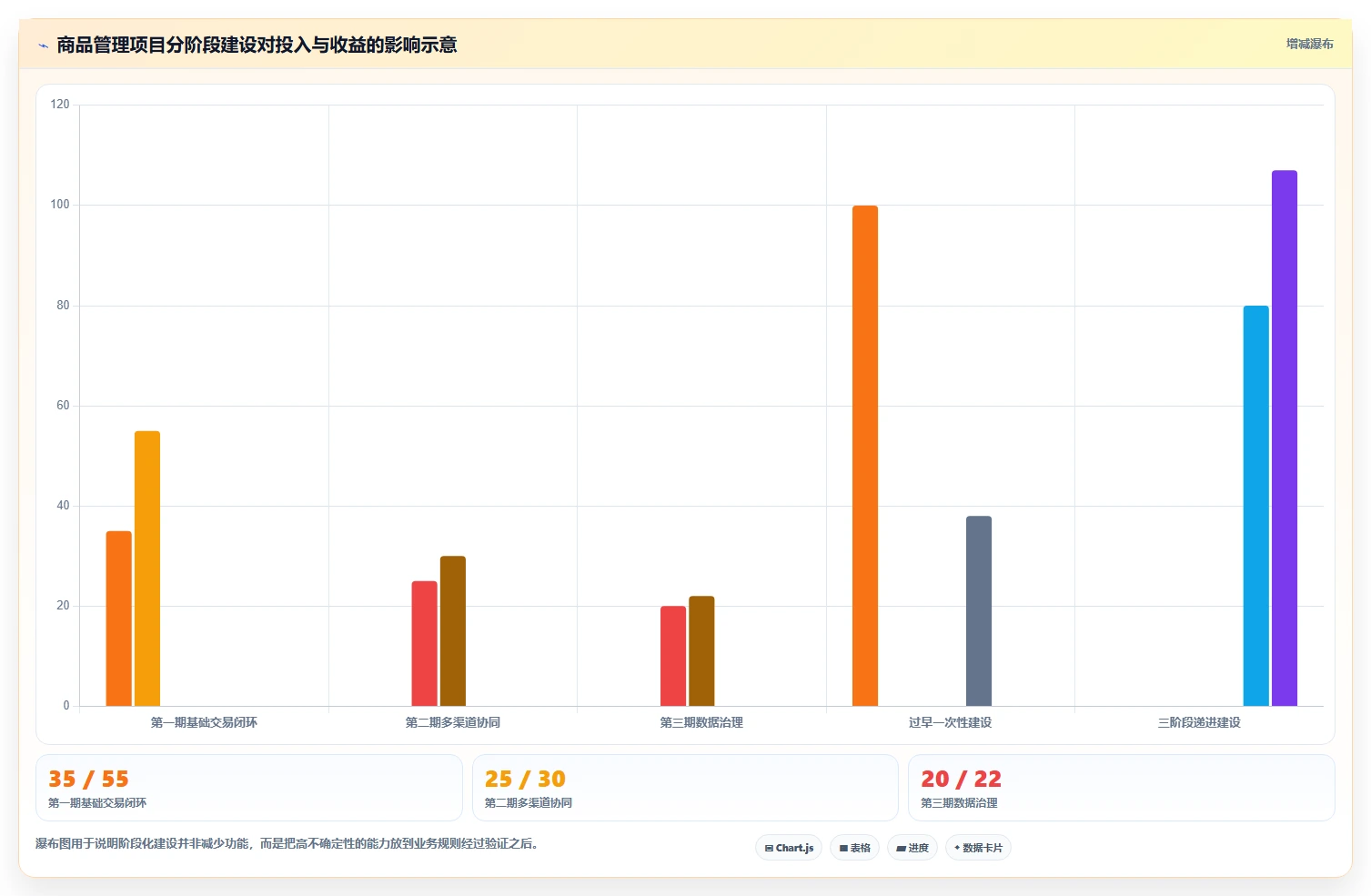
Task: Click the 第三期数据治理 x-axis label
Action: 701,722
